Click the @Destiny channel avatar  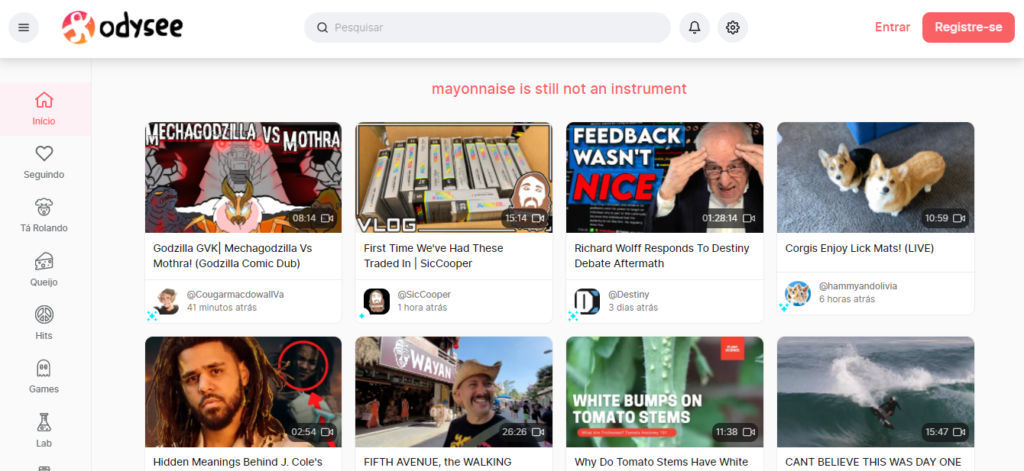pos(587,301)
